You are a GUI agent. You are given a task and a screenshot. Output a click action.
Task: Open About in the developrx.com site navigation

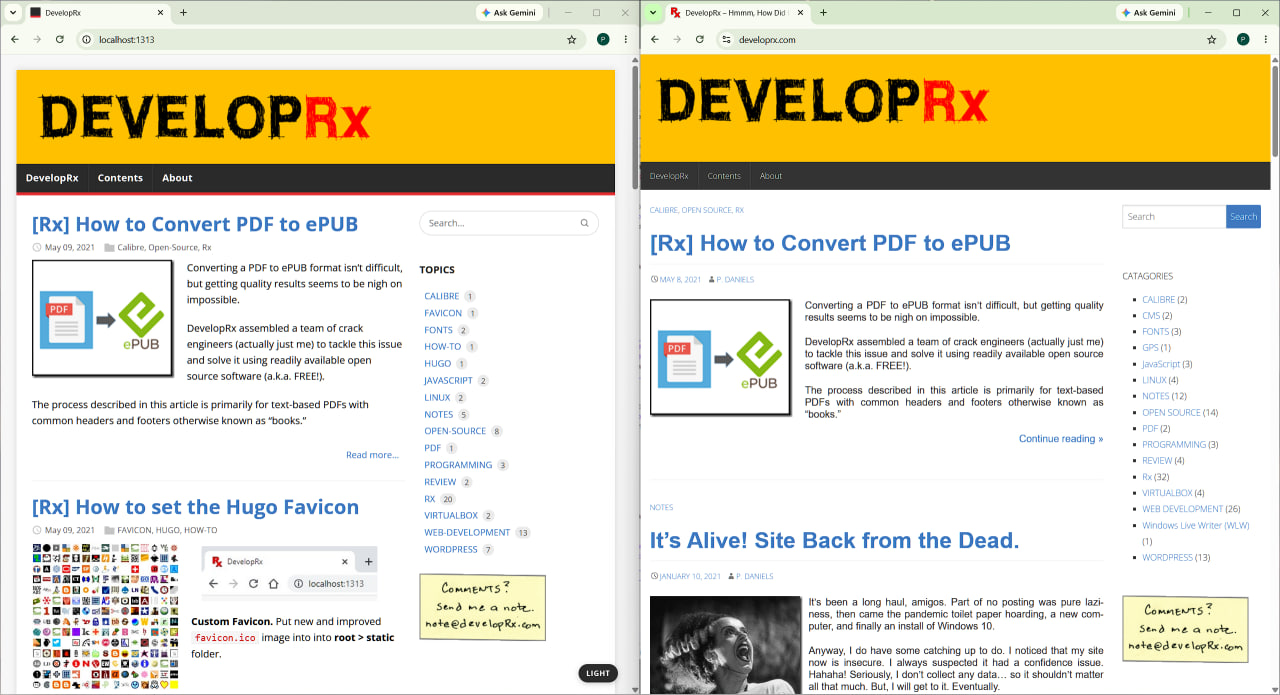coord(771,176)
